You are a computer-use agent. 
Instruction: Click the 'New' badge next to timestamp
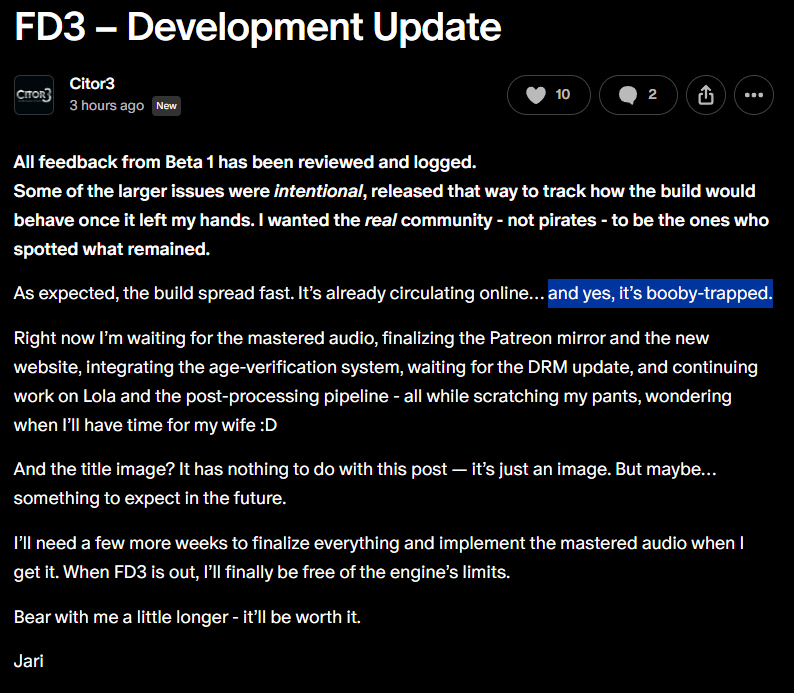pyautogui.click(x=167, y=106)
